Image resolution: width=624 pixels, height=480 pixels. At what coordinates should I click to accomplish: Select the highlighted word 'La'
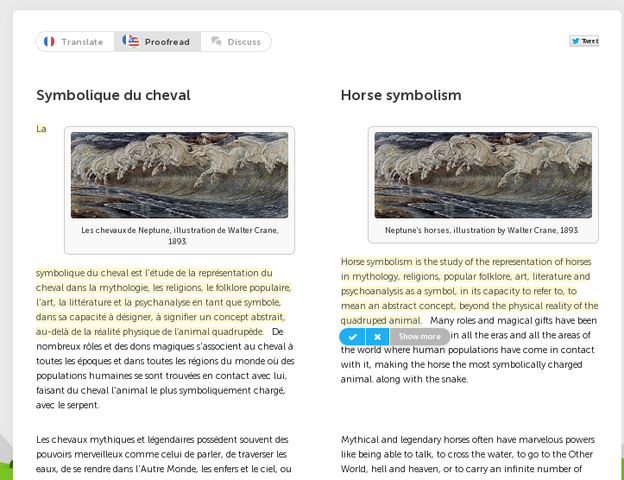pyautogui.click(x=41, y=129)
